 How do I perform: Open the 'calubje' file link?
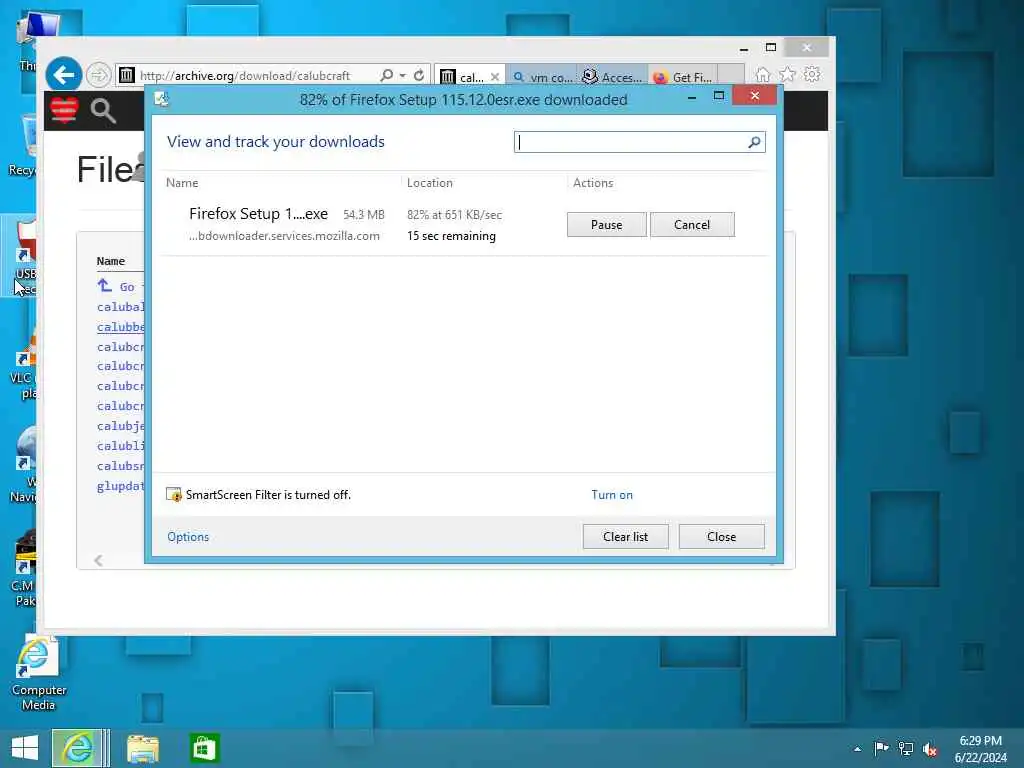tap(121, 426)
